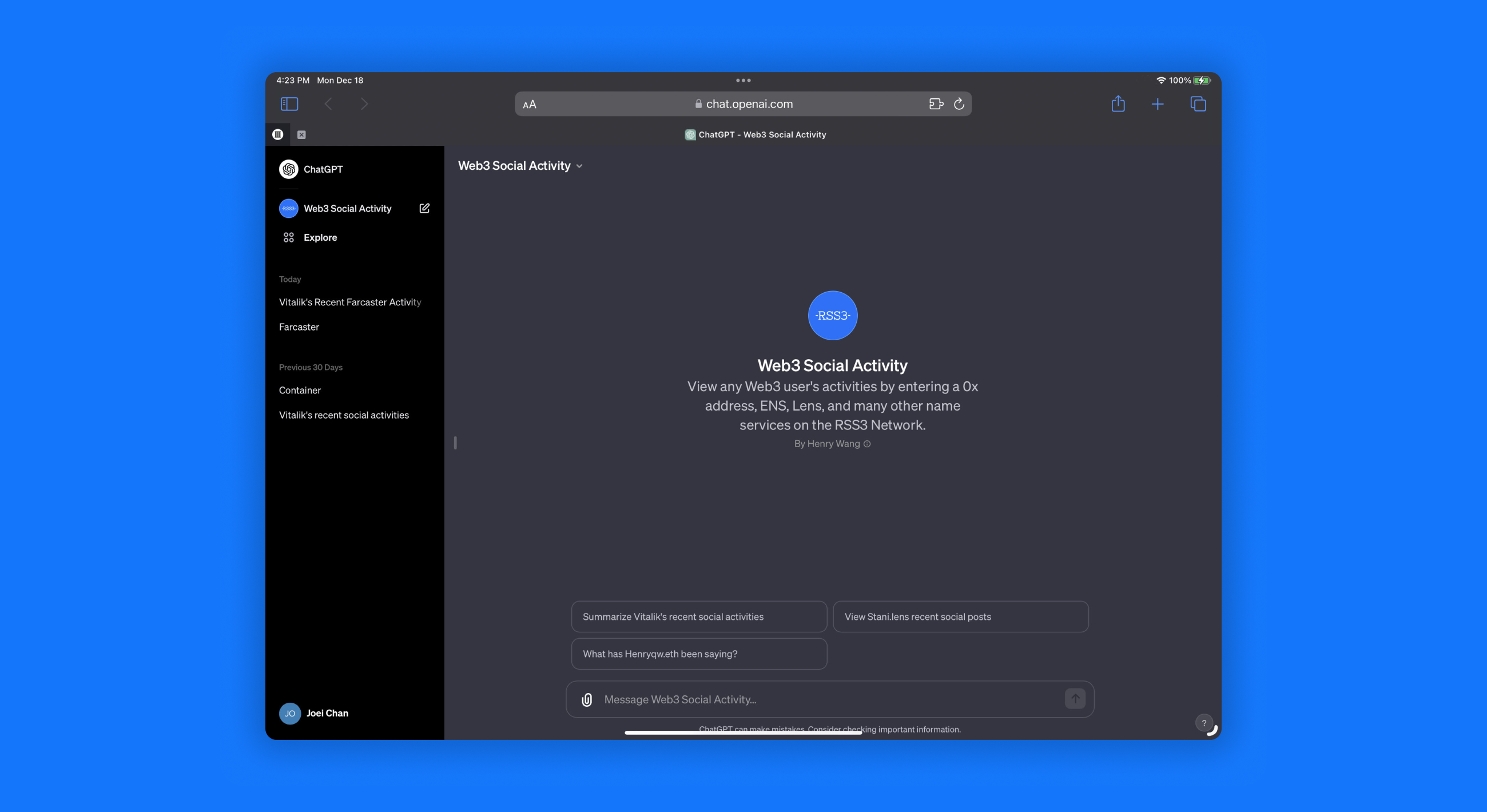Open the AA page settings menu
Screen dimensions: 1487x812
(529, 105)
